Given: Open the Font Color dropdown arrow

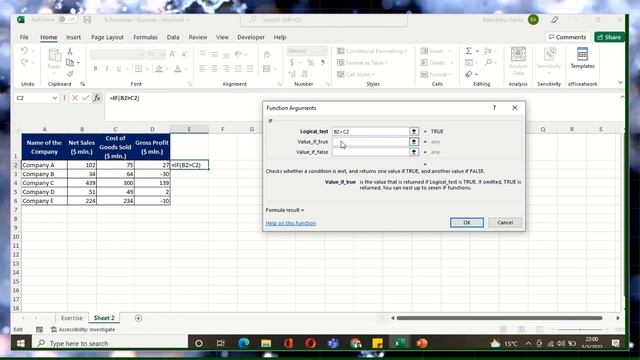Looking at the screenshot, I should click(x=186, y=69).
